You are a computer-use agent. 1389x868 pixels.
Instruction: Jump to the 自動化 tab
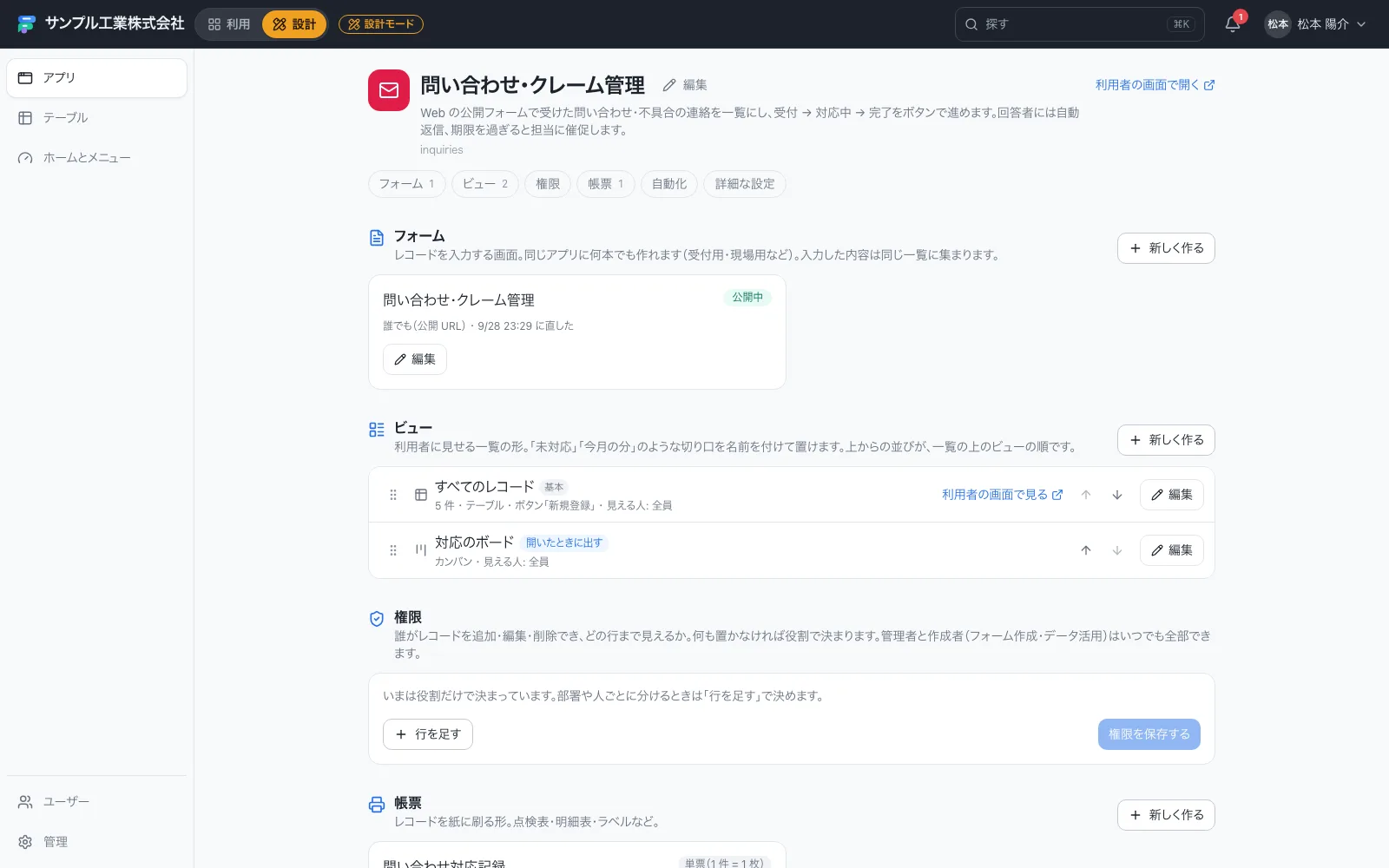[x=669, y=184]
